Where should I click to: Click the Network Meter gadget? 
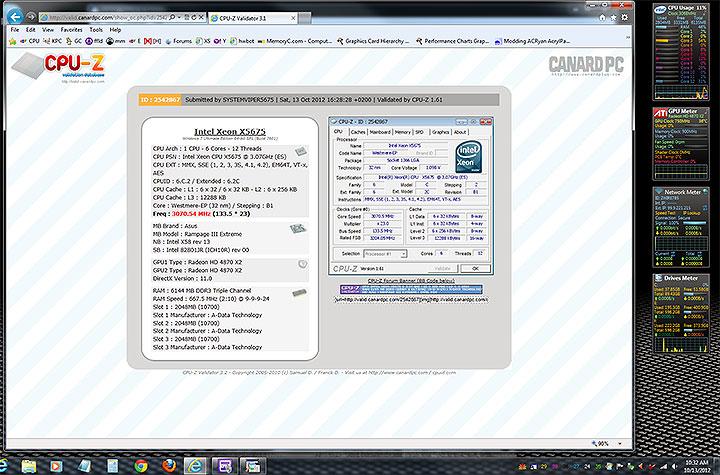pyautogui.click(x=681, y=227)
